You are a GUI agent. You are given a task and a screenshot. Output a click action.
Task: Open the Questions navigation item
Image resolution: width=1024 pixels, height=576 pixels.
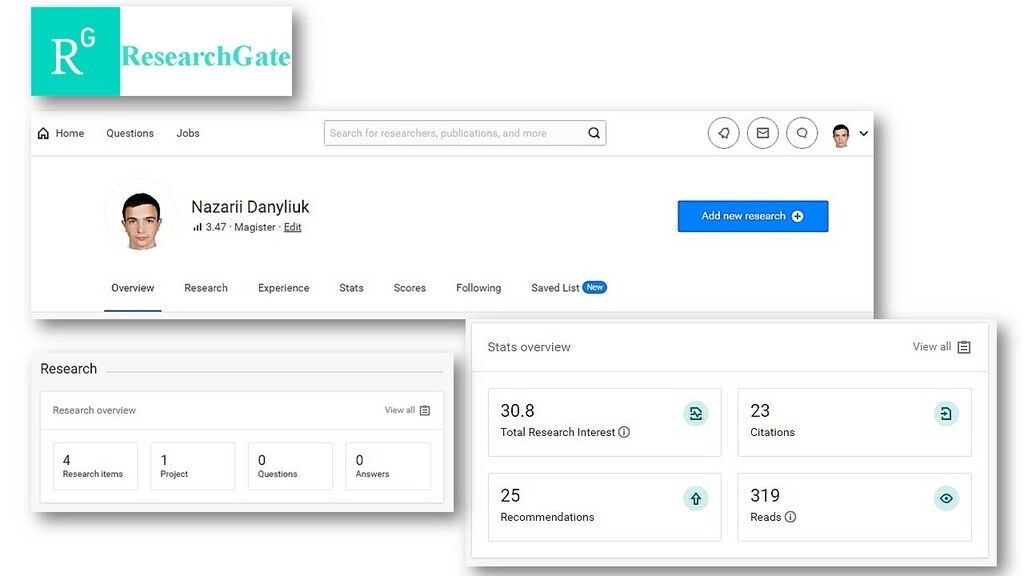(x=130, y=133)
